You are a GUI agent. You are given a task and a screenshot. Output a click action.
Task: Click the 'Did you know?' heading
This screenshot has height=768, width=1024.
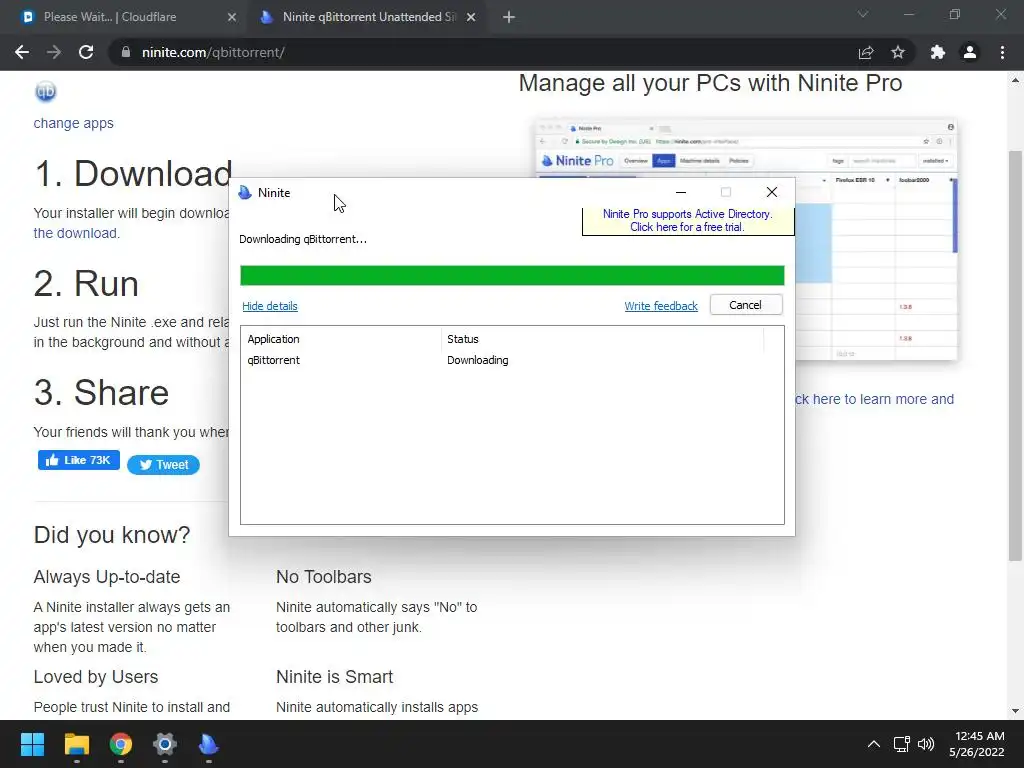[x=112, y=535]
